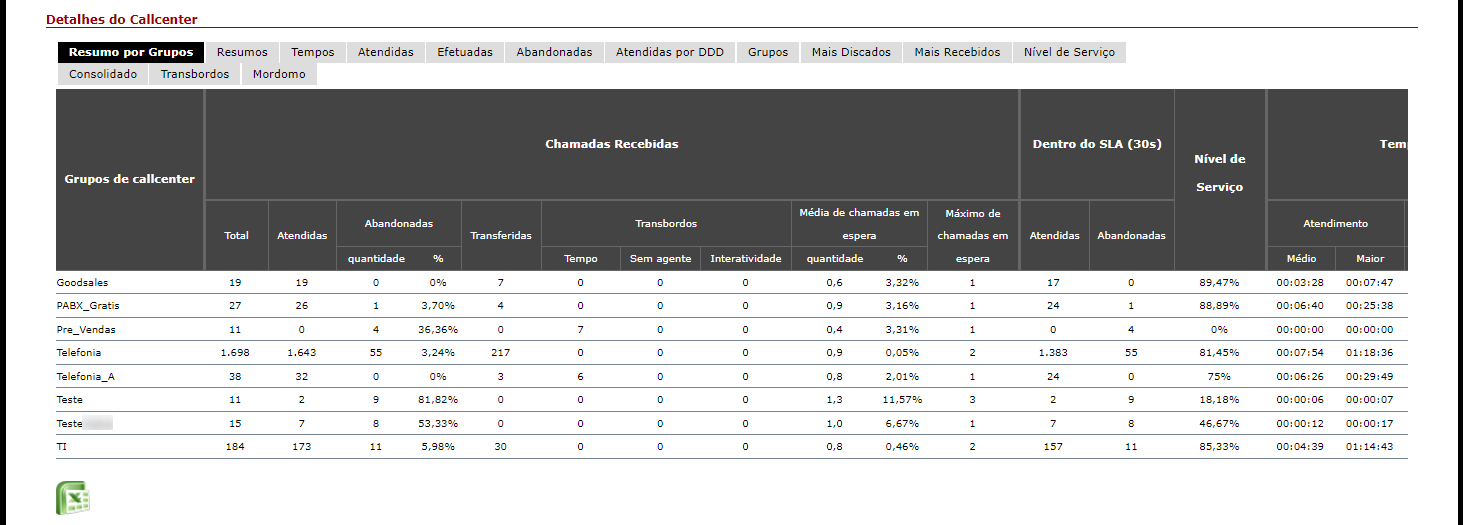The height and width of the screenshot is (525, 1463).
Task: Open the Atendidas tab
Action: pyautogui.click(x=386, y=52)
